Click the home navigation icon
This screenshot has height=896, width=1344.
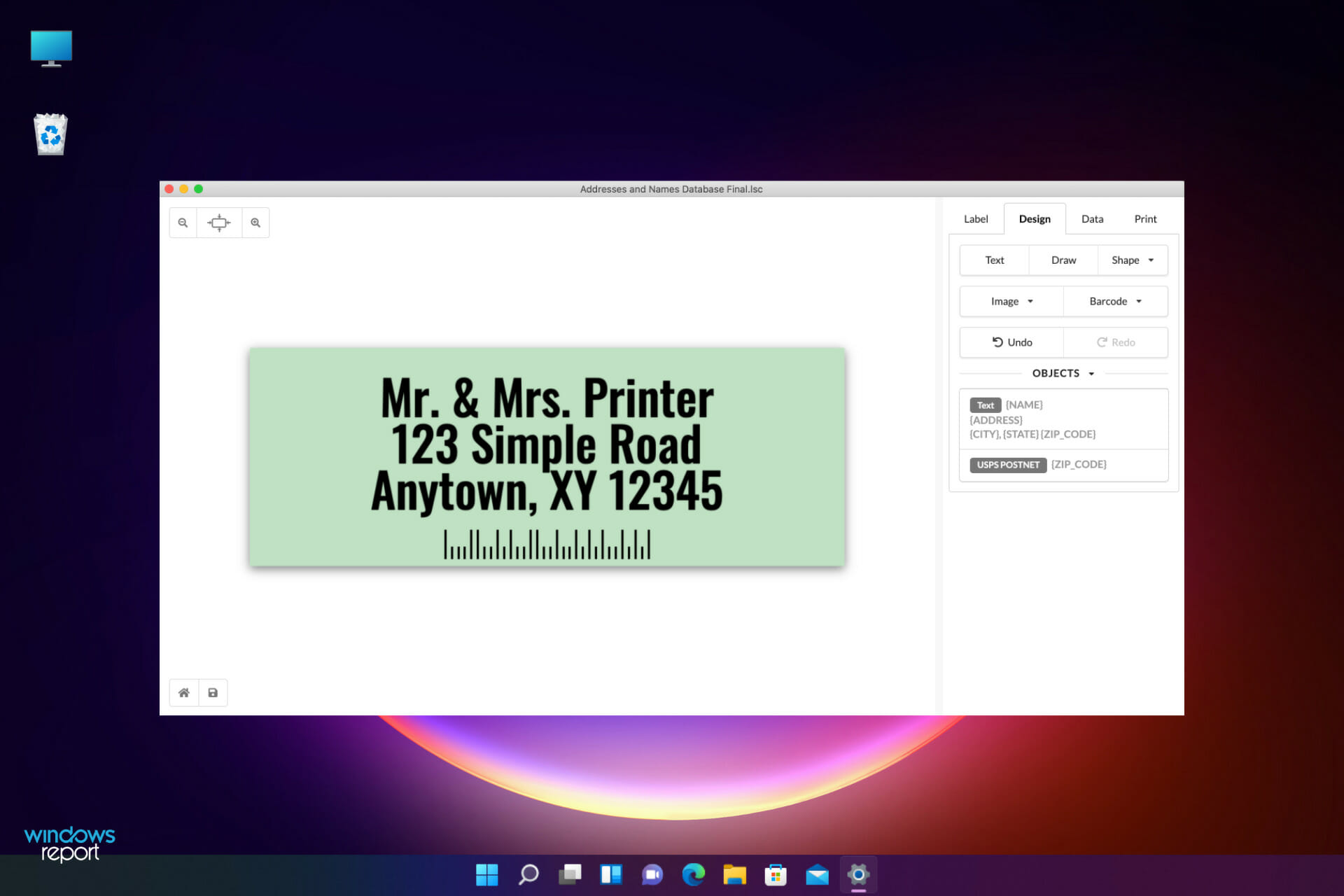183,692
